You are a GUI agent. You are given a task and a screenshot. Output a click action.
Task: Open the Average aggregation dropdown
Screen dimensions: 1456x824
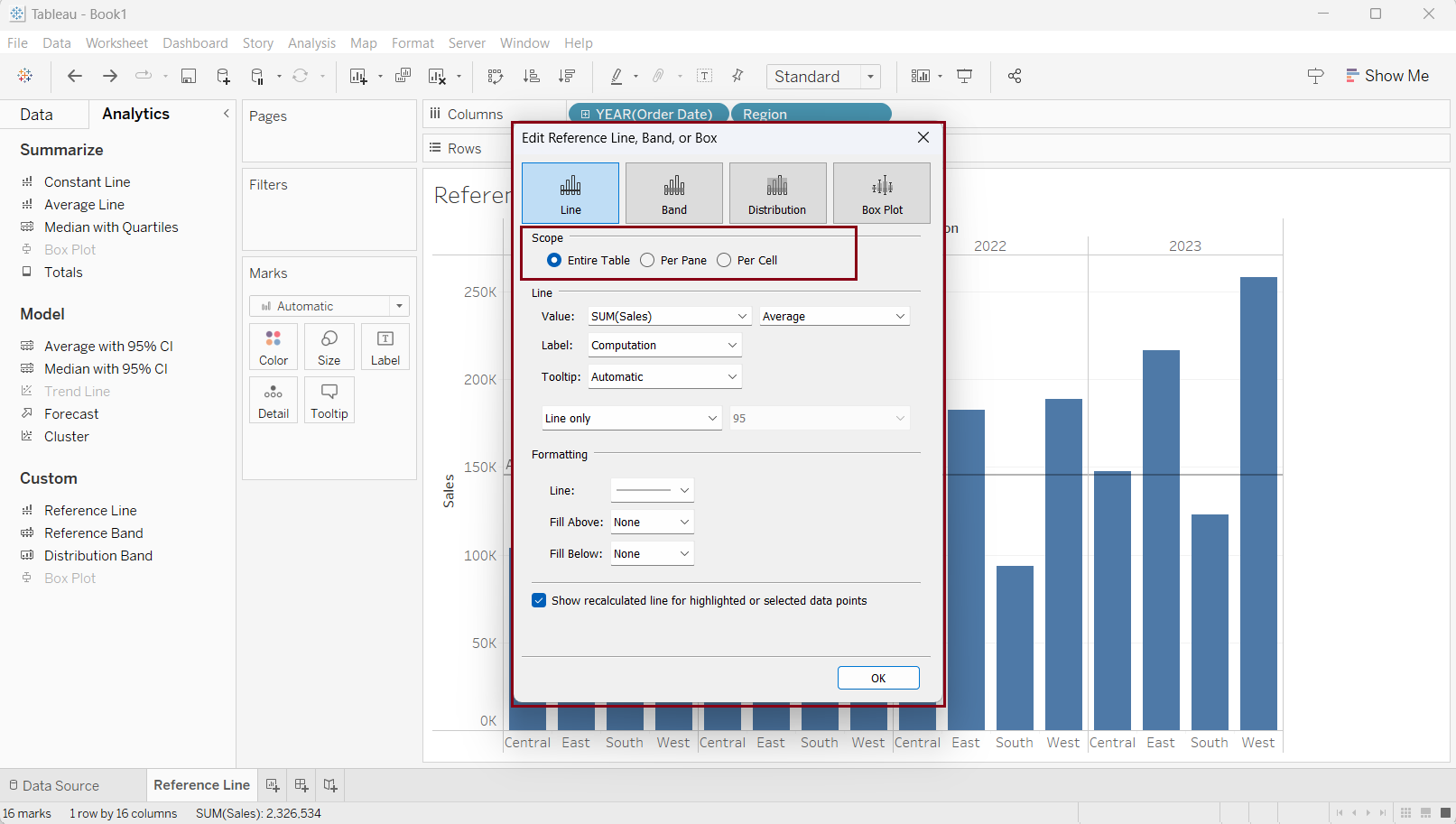pyautogui.click(x=833, y=317)
